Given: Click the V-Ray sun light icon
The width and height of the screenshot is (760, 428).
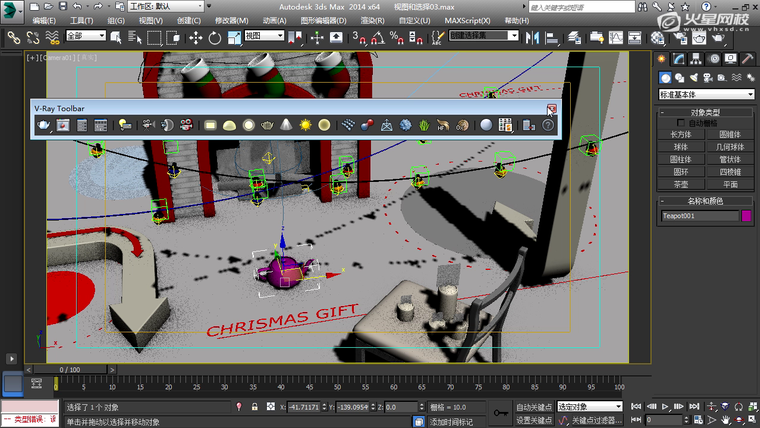Looking at the screenshot, I should click(304, 125).
